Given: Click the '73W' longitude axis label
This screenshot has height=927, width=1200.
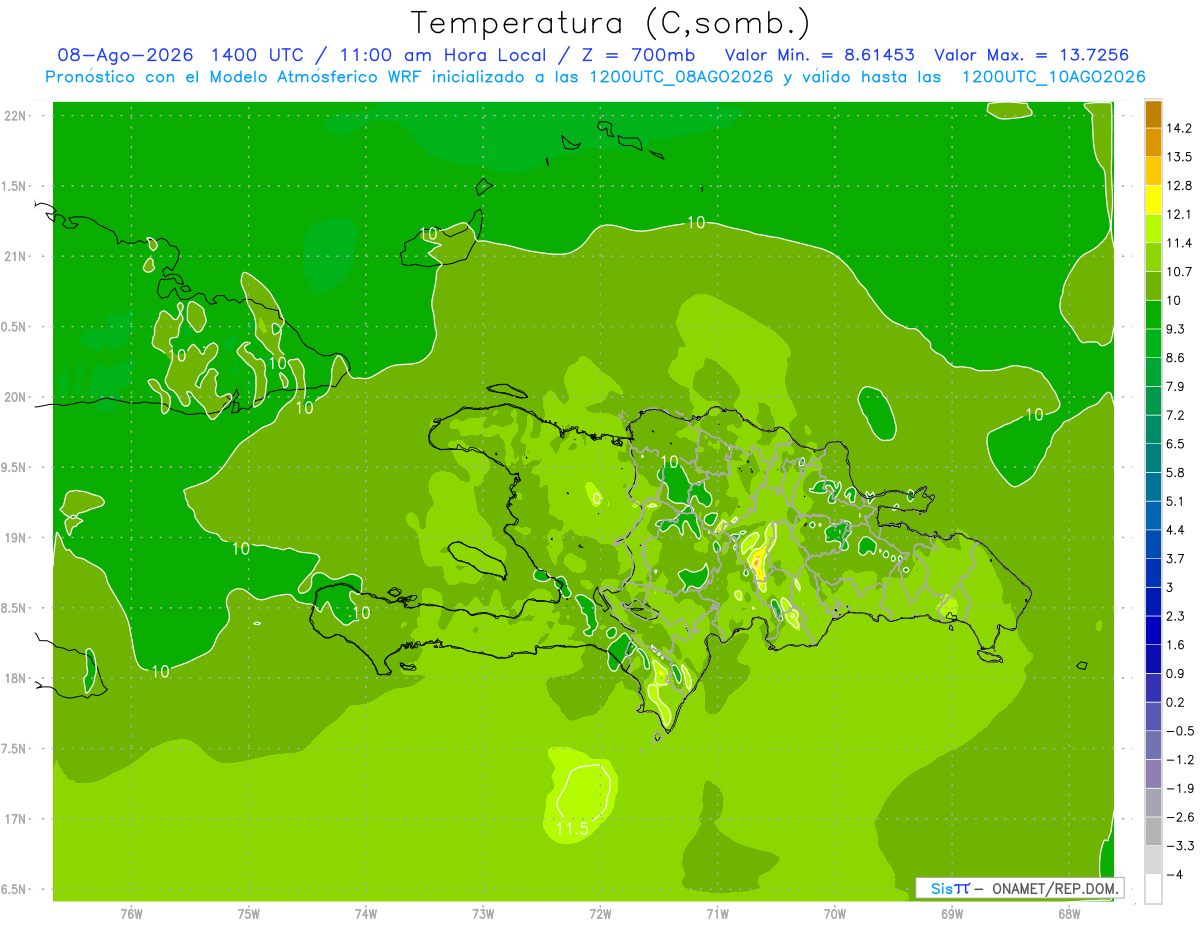Looking at the screenshot, I should (x=483, y=914).
